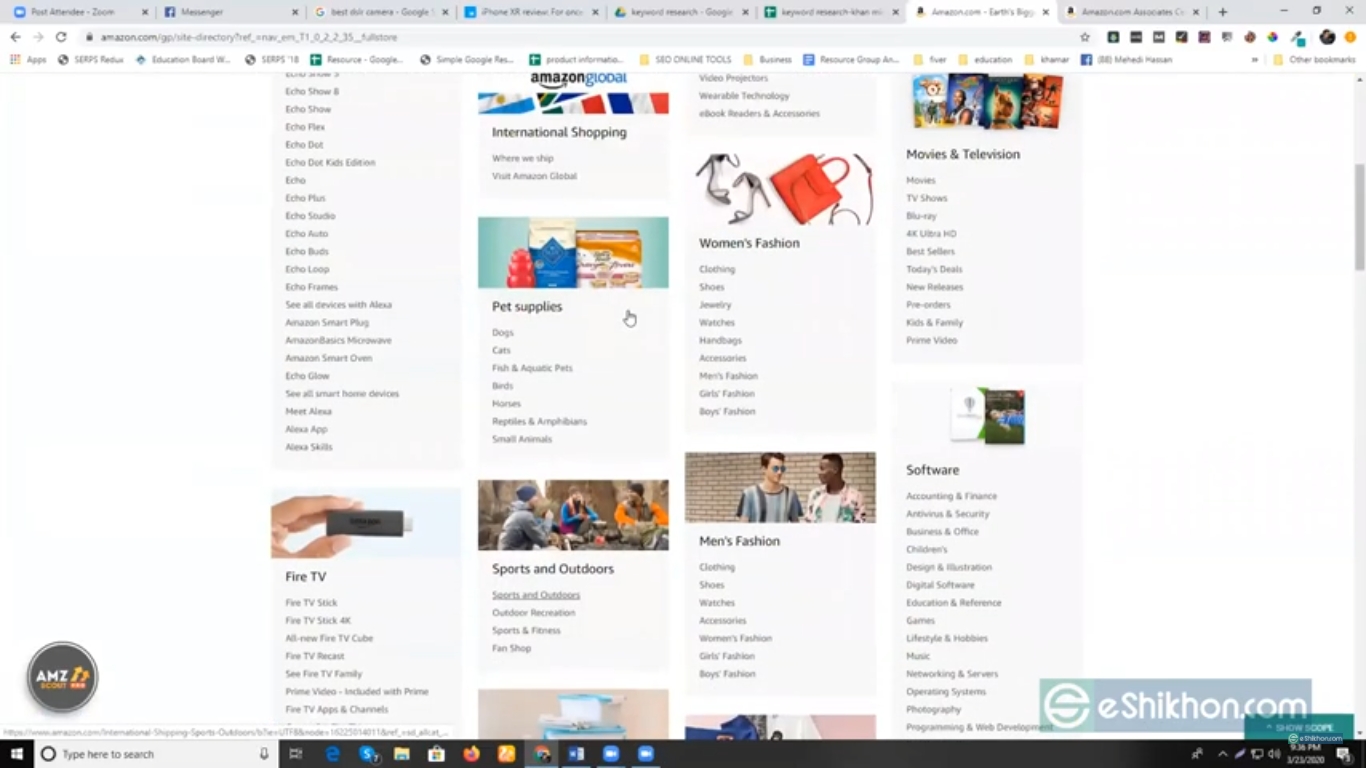Launch Microsoft Edge from the taskbar
Image resolution: width=1366 pixels, height=768 pixels.
coord(332,751)
